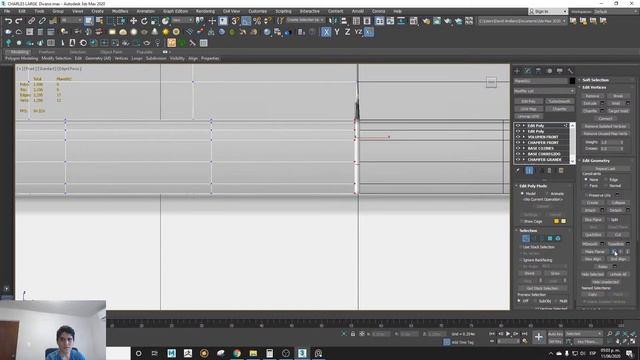Image resolution: width=640 pixels, height=360 pixels.
Task: Enable the Preserve UVs checkbox
Action: point(586,196)
